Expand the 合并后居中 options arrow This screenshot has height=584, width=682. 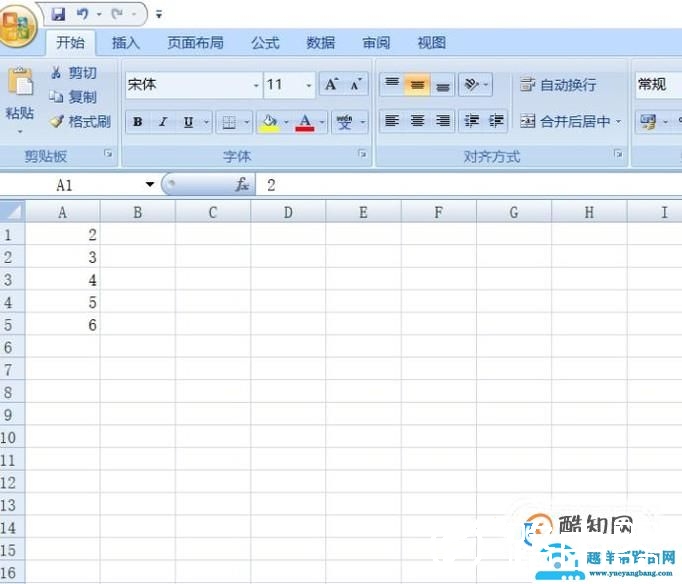618,121
